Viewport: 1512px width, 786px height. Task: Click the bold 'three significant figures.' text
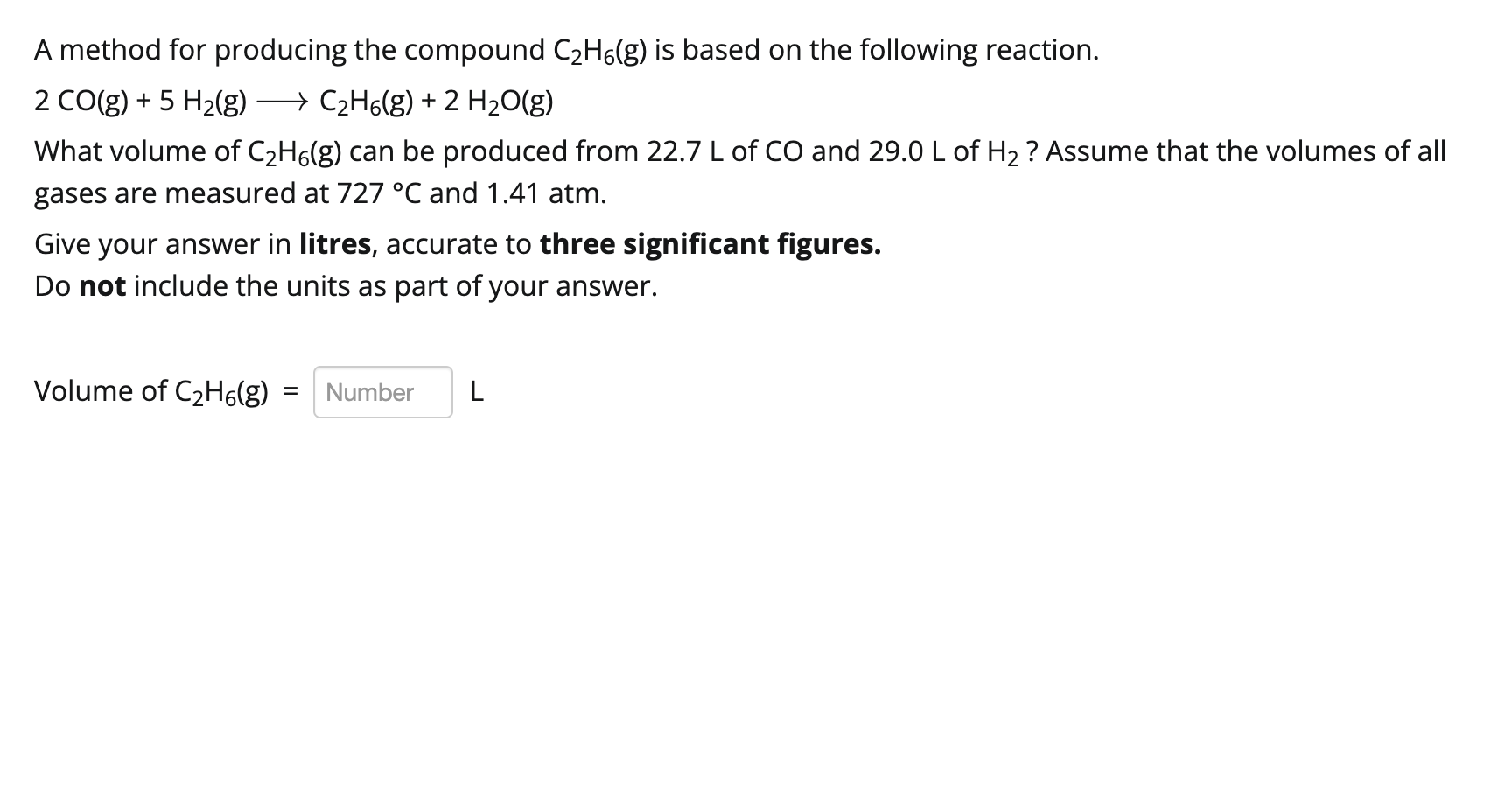pos(710,244)
